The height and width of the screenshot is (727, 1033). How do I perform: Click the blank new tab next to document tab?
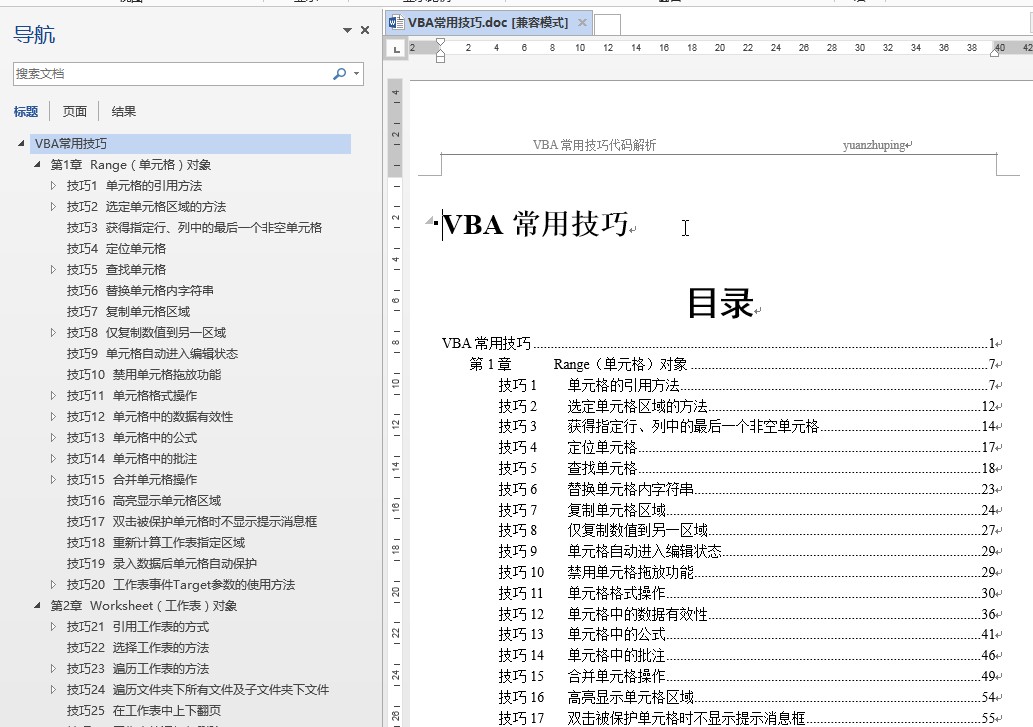pyautogui.click(x=608, y=23)
